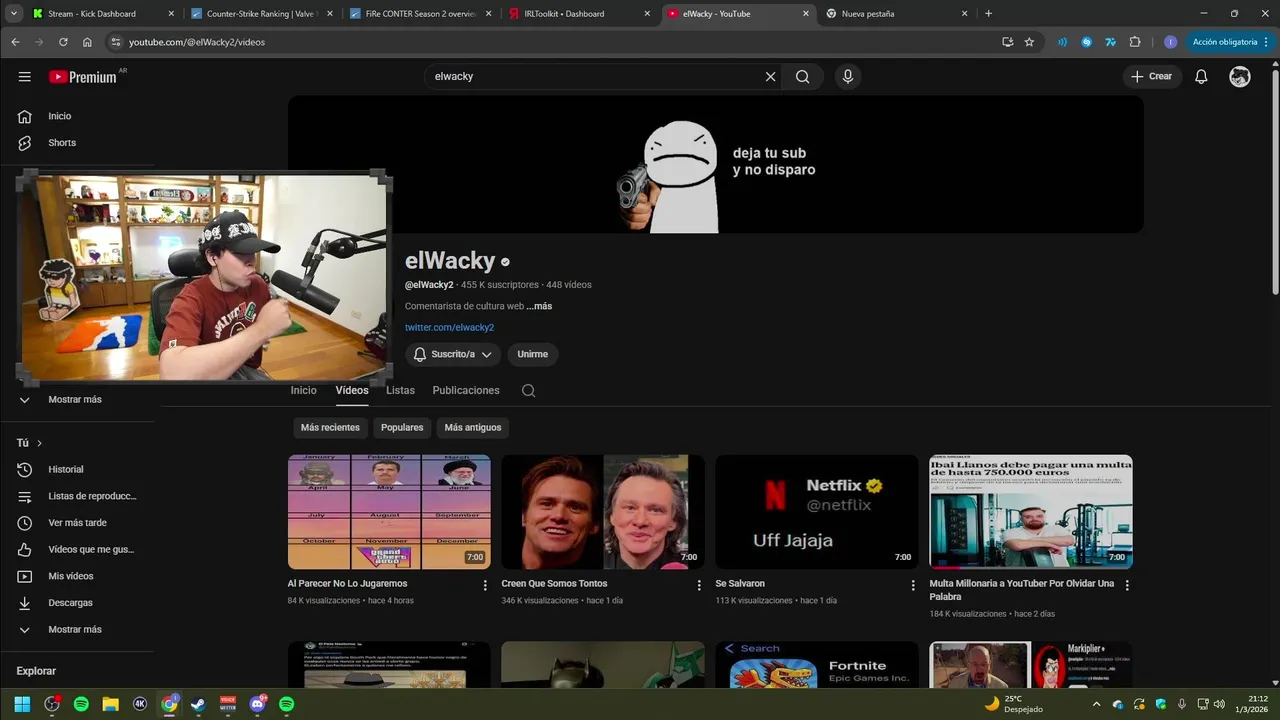Viewport: 1280px width, 720px height.
Task: Open YouTube notifications bell
Action: 1201,77
